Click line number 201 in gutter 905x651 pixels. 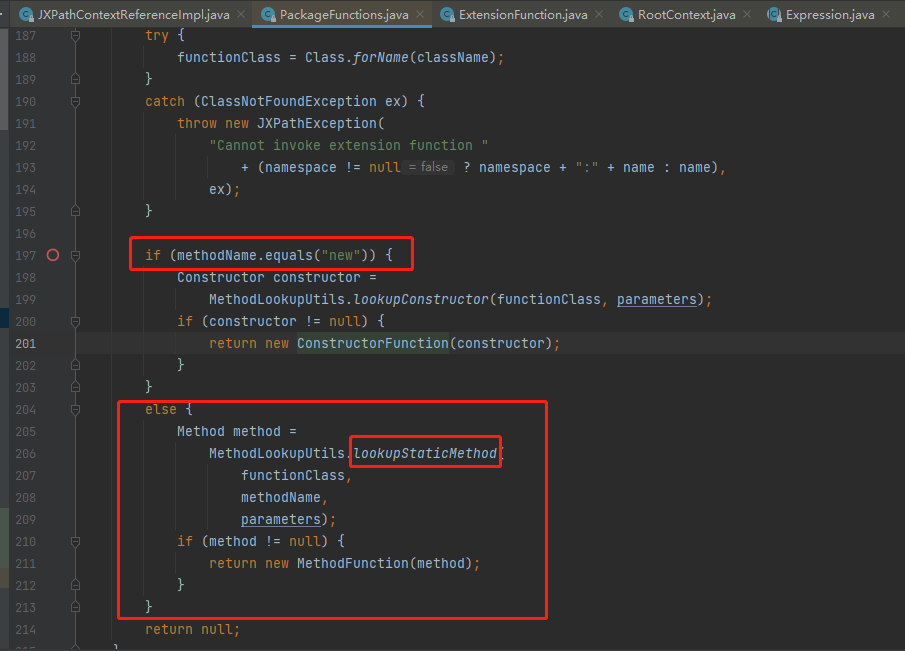pyautogui.click(x=25, y=343)
